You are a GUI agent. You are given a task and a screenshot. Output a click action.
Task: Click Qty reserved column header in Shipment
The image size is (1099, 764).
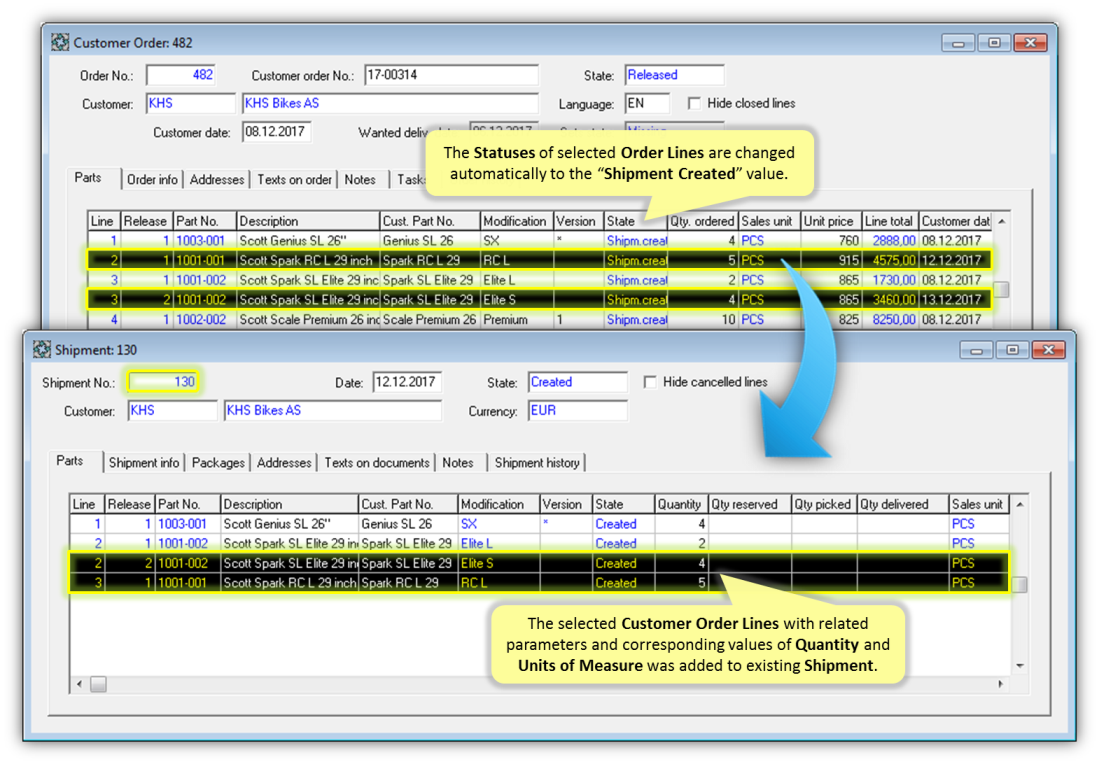click(750, 505)
